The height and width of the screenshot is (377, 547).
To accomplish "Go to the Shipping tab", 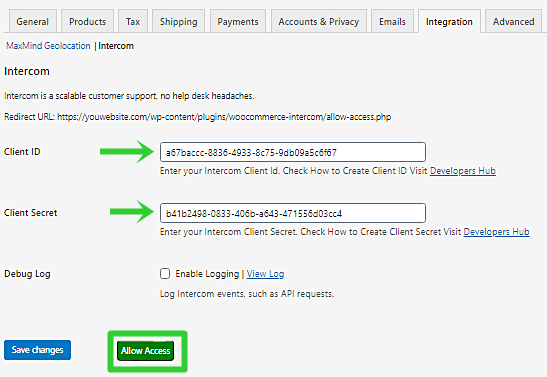I will point(178,22).
